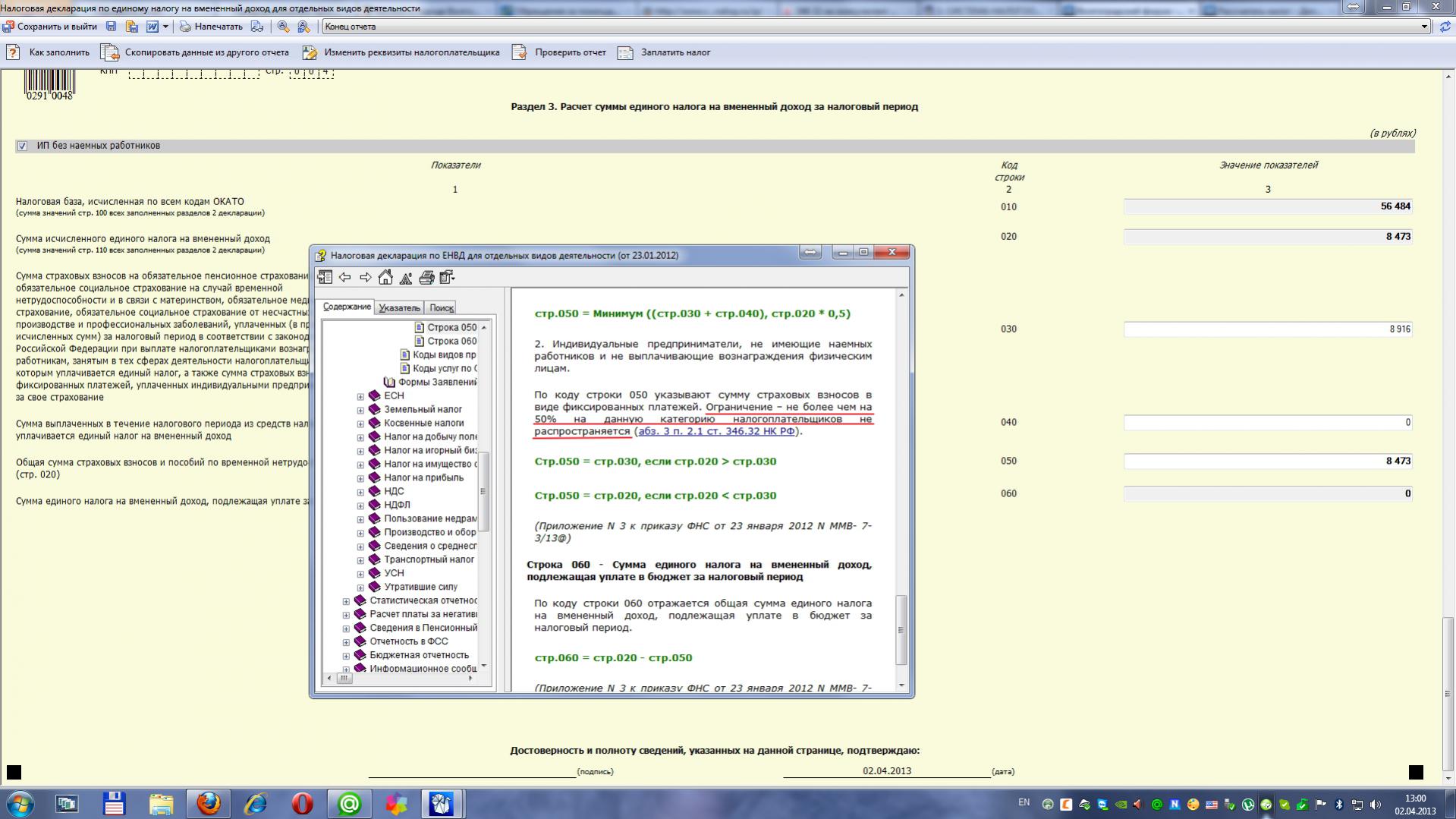
Task: Go back using help window left arrow
Action: (x=345, y=278)
